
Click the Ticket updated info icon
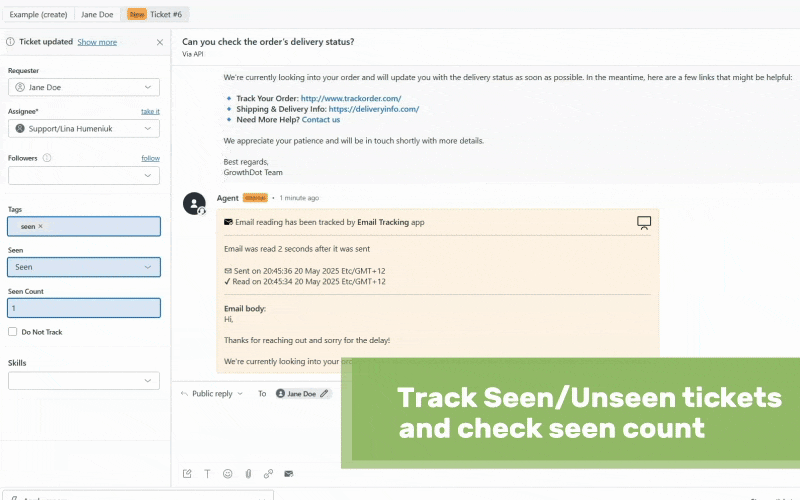tap(10, 42)
